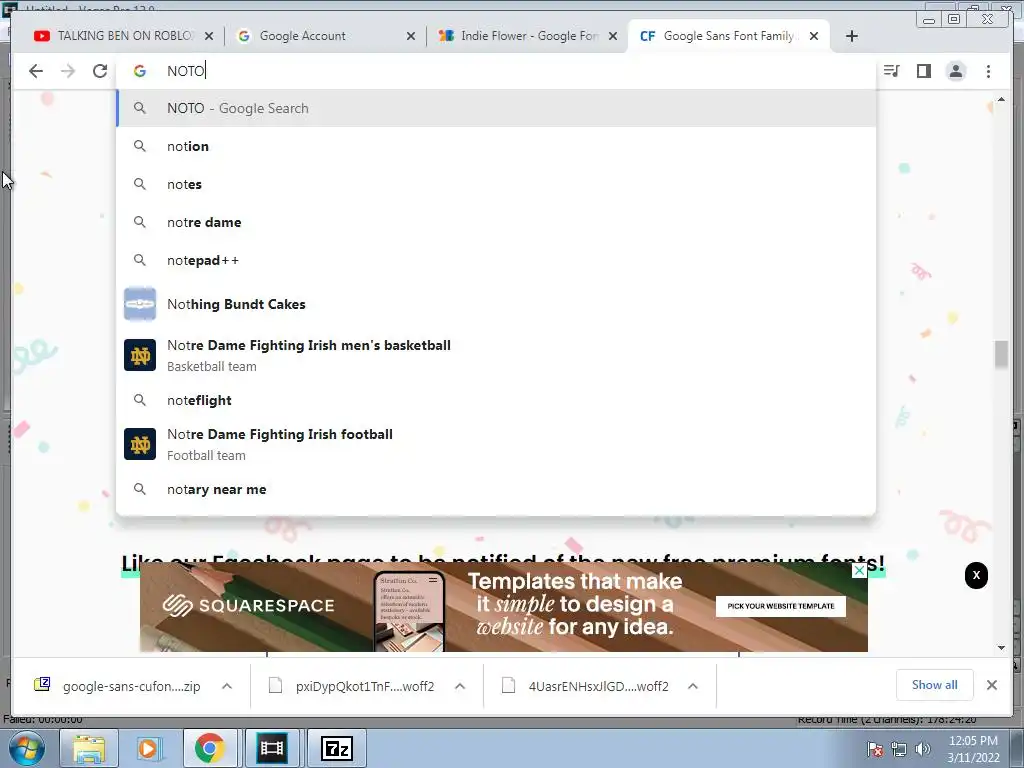The height and width of the screenshot is (768, 1024).
Task: Click the Squarespace logo in the ad
Action: click(249, 606)
